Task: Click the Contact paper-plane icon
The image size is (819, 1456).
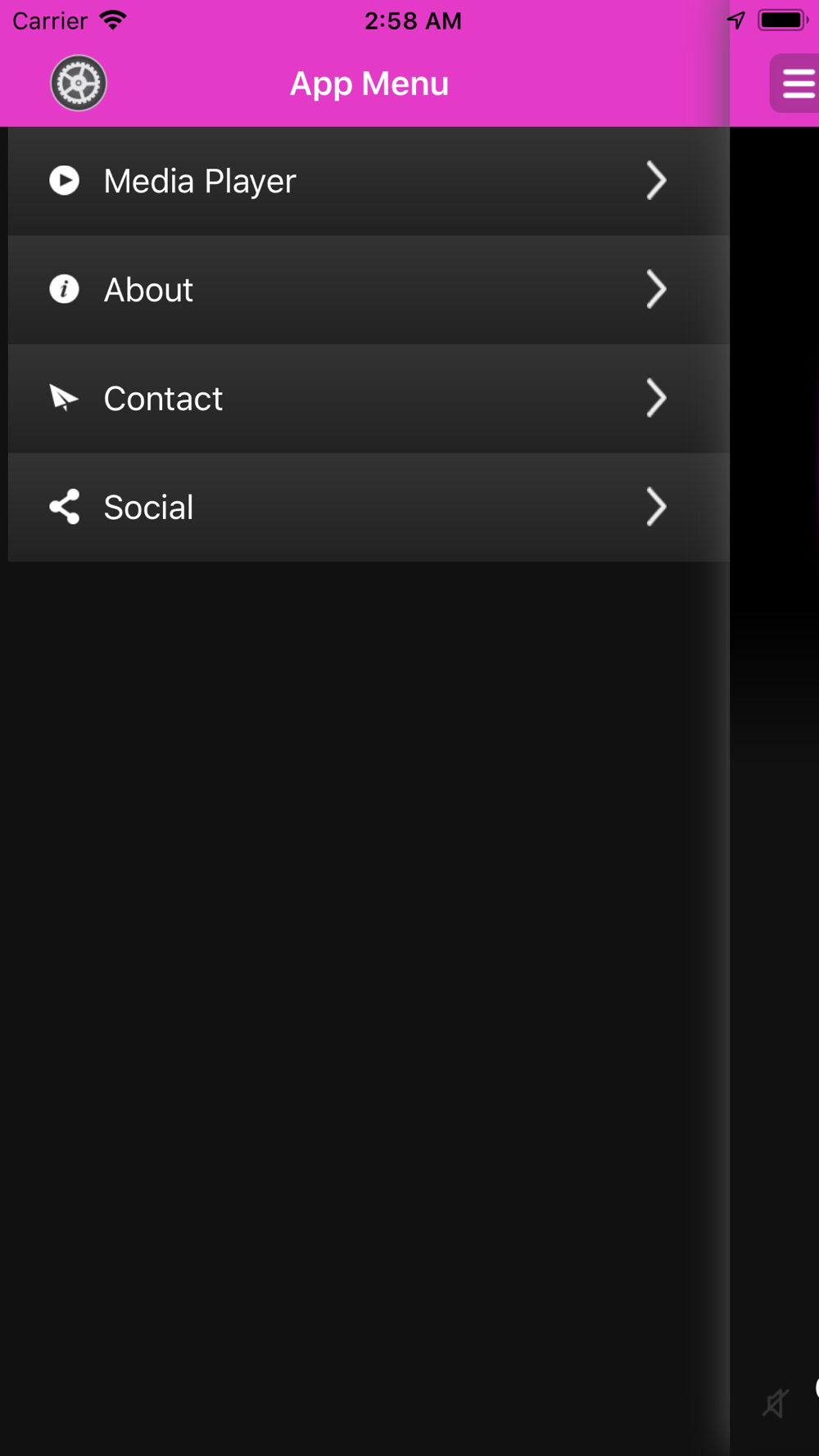Action: 64,398
